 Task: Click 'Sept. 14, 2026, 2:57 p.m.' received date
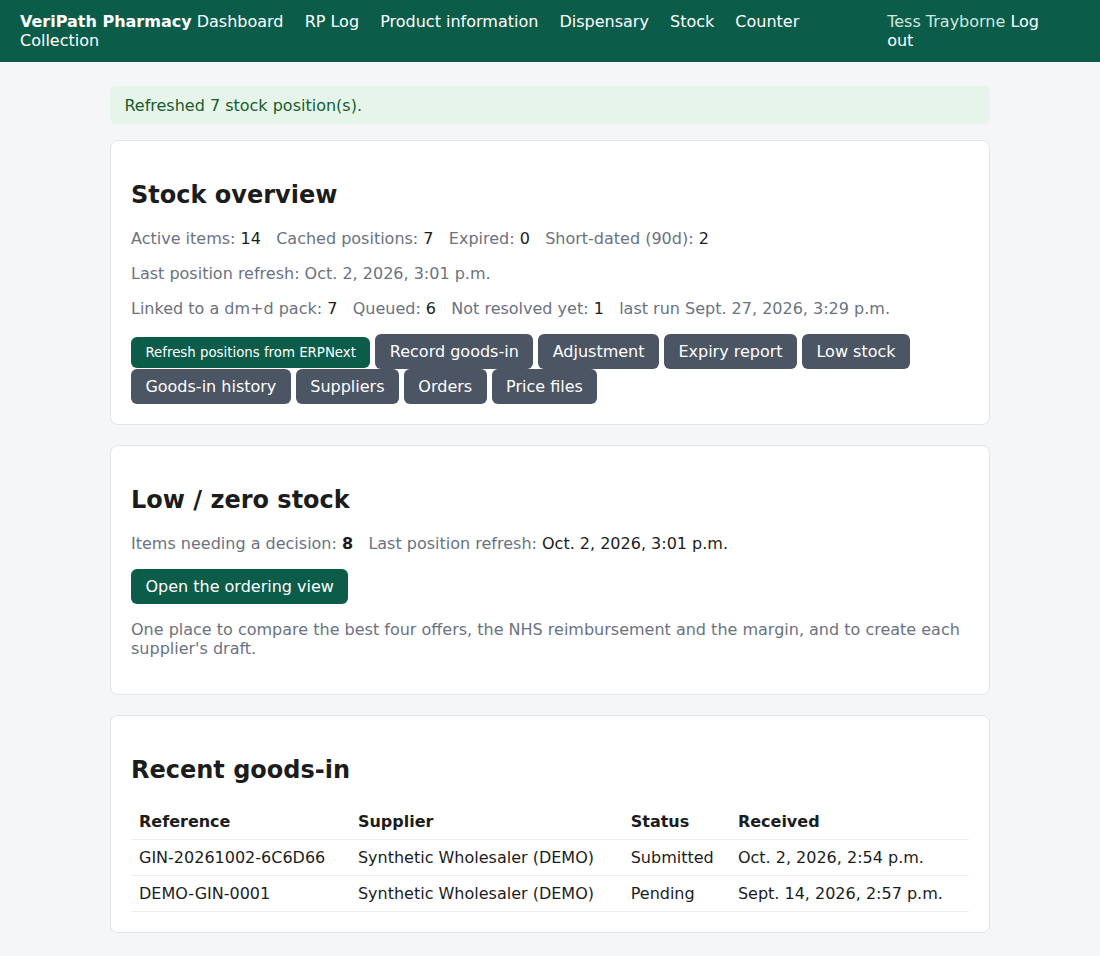point(840,894)
